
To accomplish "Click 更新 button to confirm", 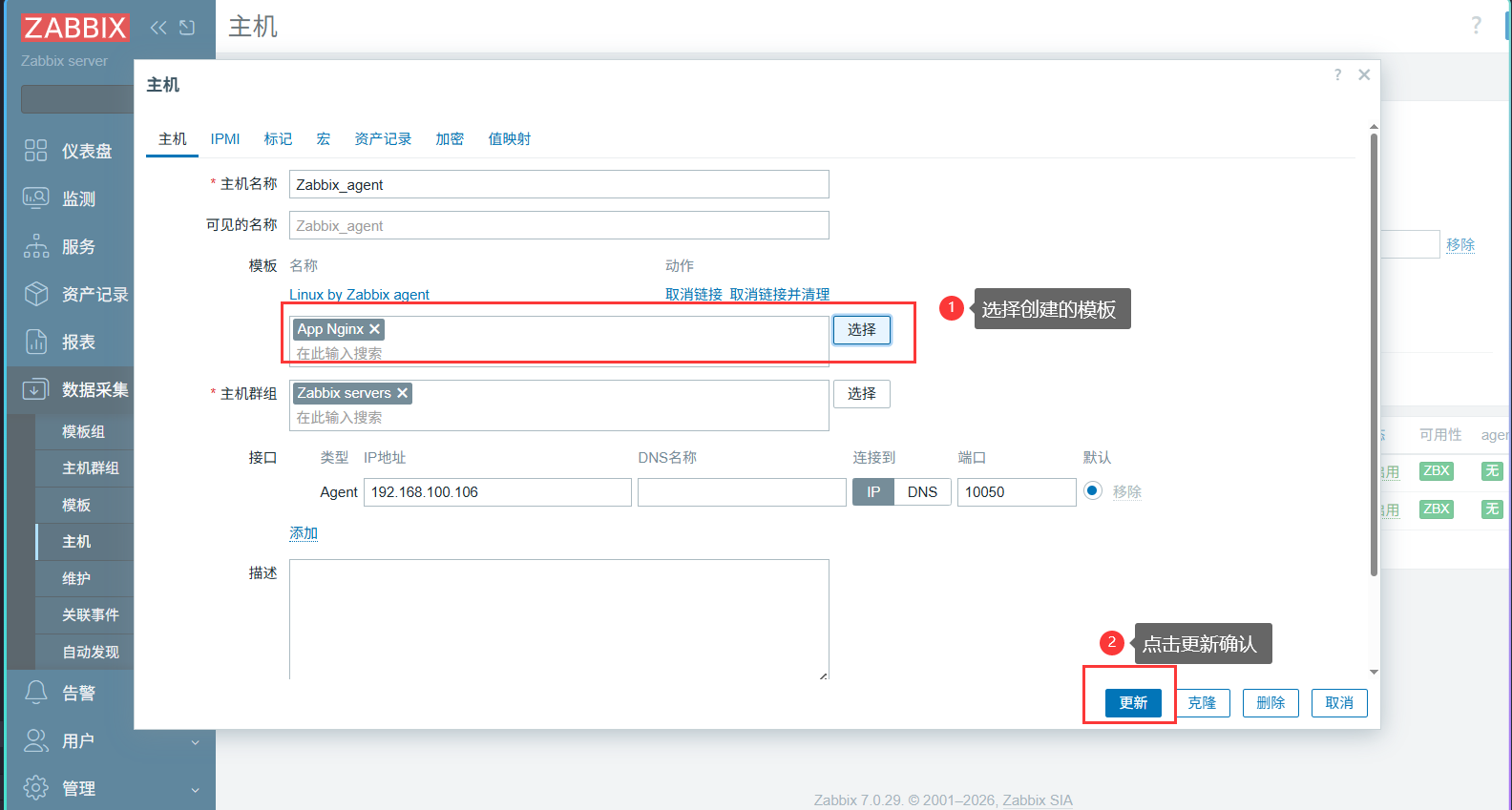I will 1133,703.
